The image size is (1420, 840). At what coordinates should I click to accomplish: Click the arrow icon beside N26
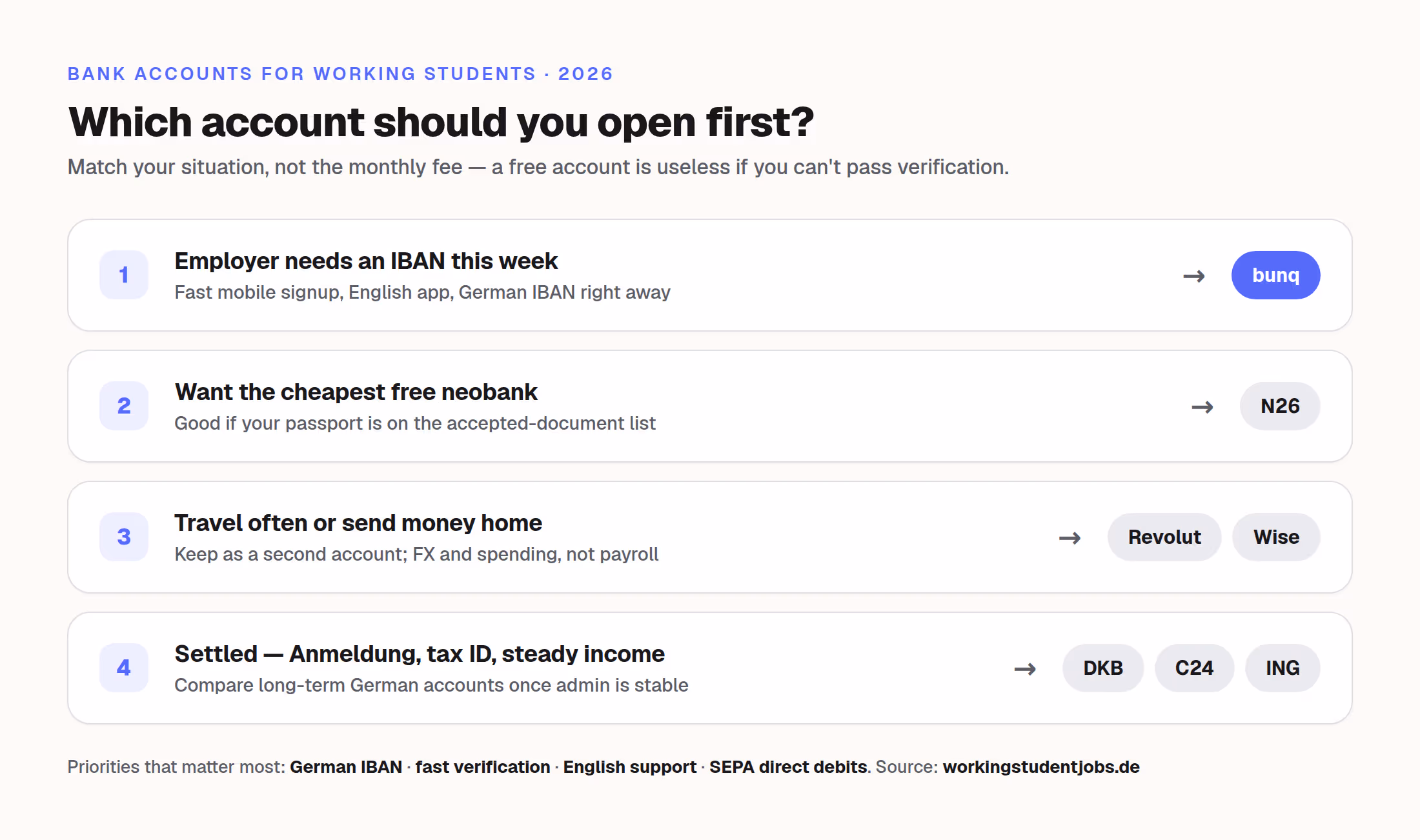[x=1202, y=407]
